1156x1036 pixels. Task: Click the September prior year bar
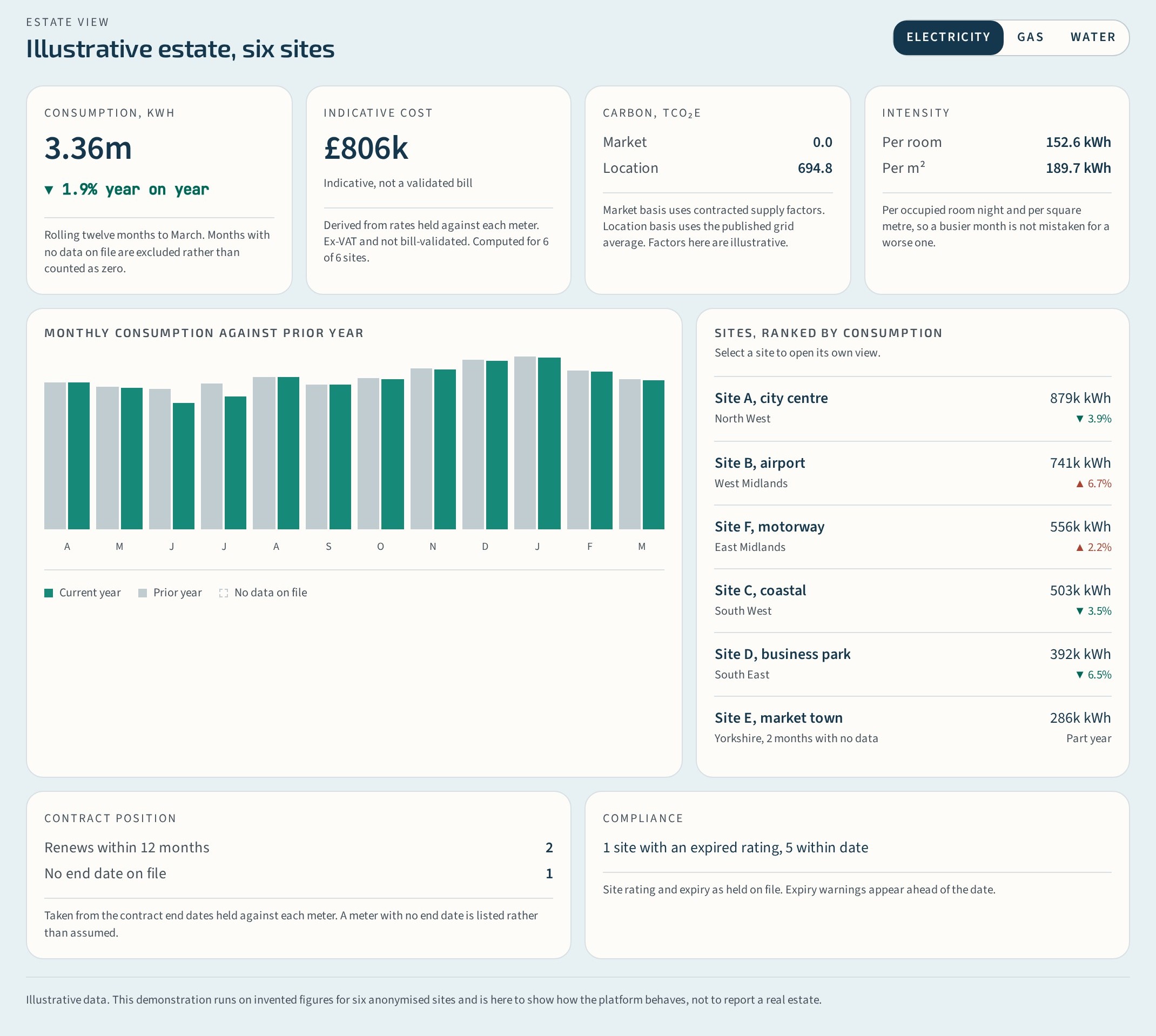point(317,457)
